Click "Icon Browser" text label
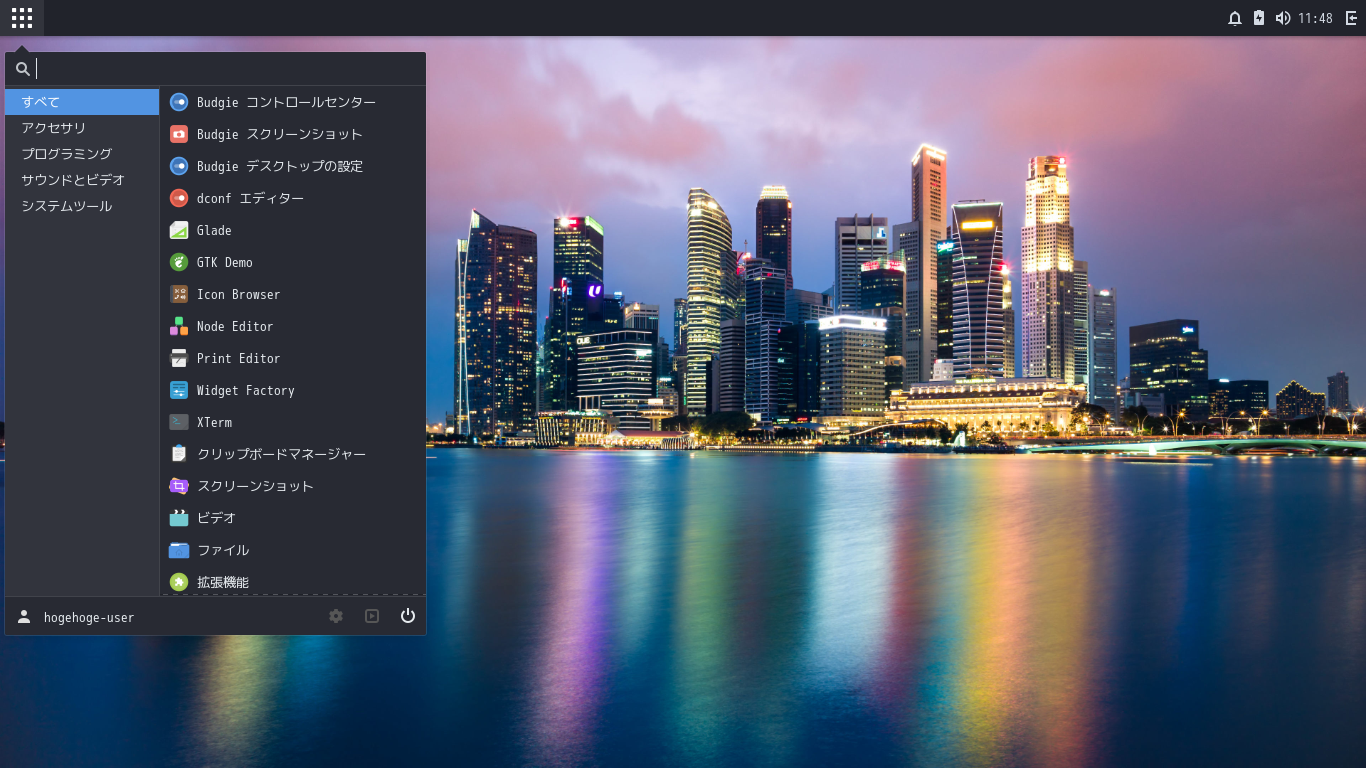Screen dimensions: 1366x768 coord(238,294)
